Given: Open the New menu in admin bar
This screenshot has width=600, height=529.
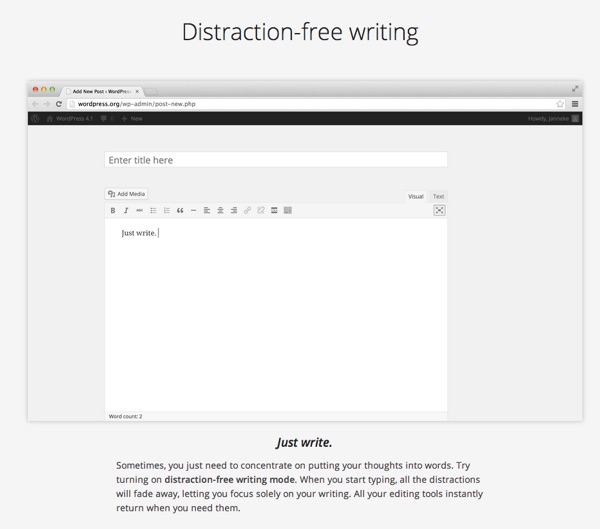Looking at the screenshot, I should coord(132,119).
